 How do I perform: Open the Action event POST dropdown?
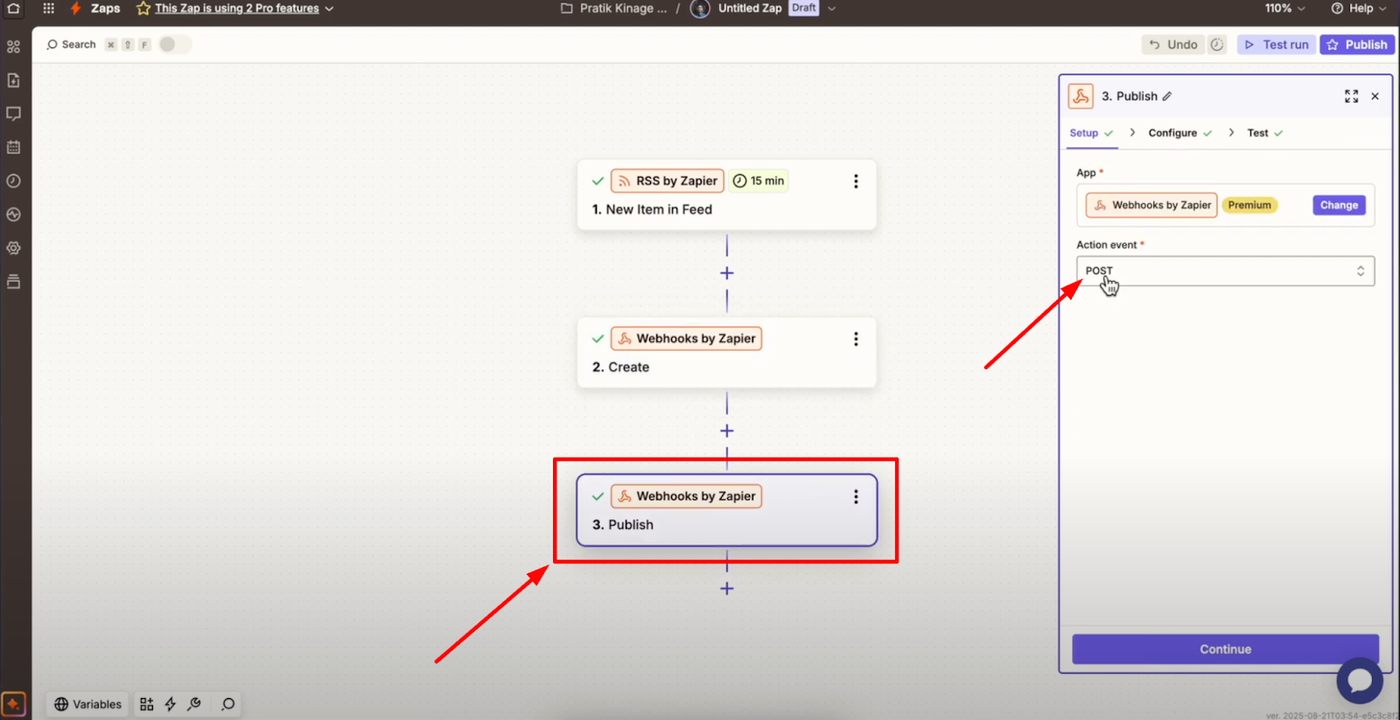click(x=1225, y=271)
